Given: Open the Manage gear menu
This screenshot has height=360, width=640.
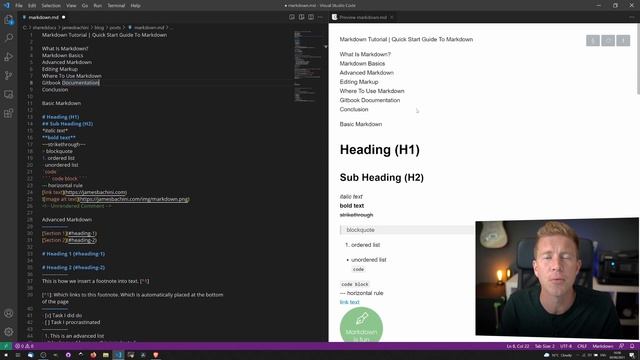Looking at the screenshot, I should (x=9, y=332).
